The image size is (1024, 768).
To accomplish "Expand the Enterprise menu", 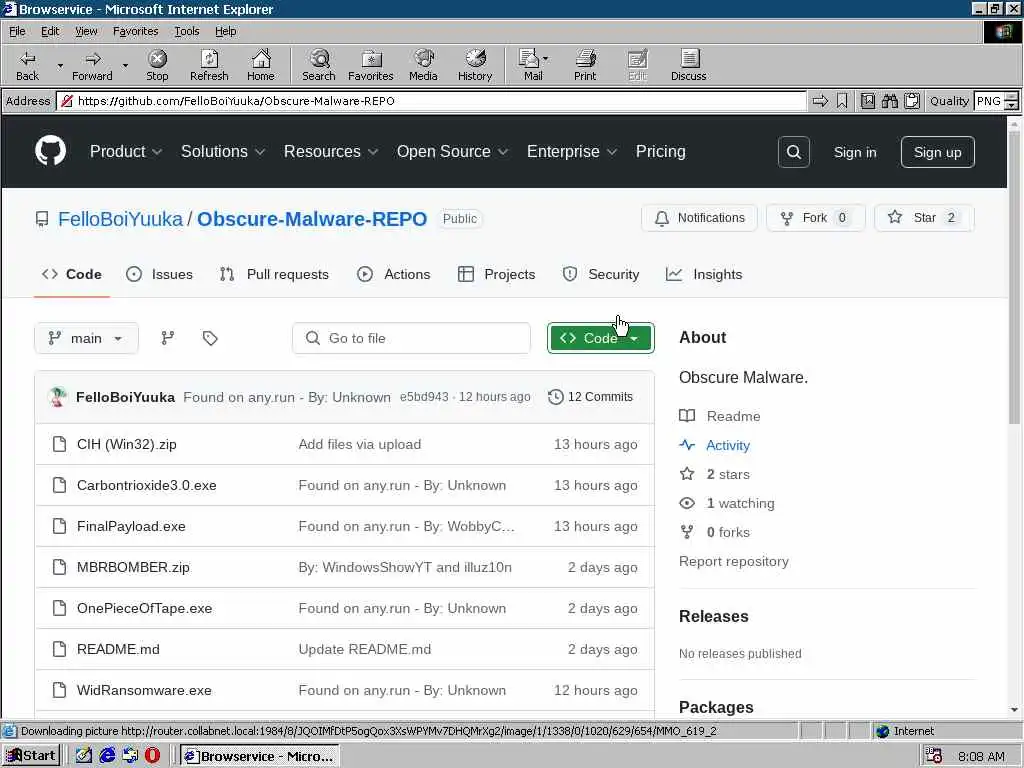I will (x=572, y=152).
